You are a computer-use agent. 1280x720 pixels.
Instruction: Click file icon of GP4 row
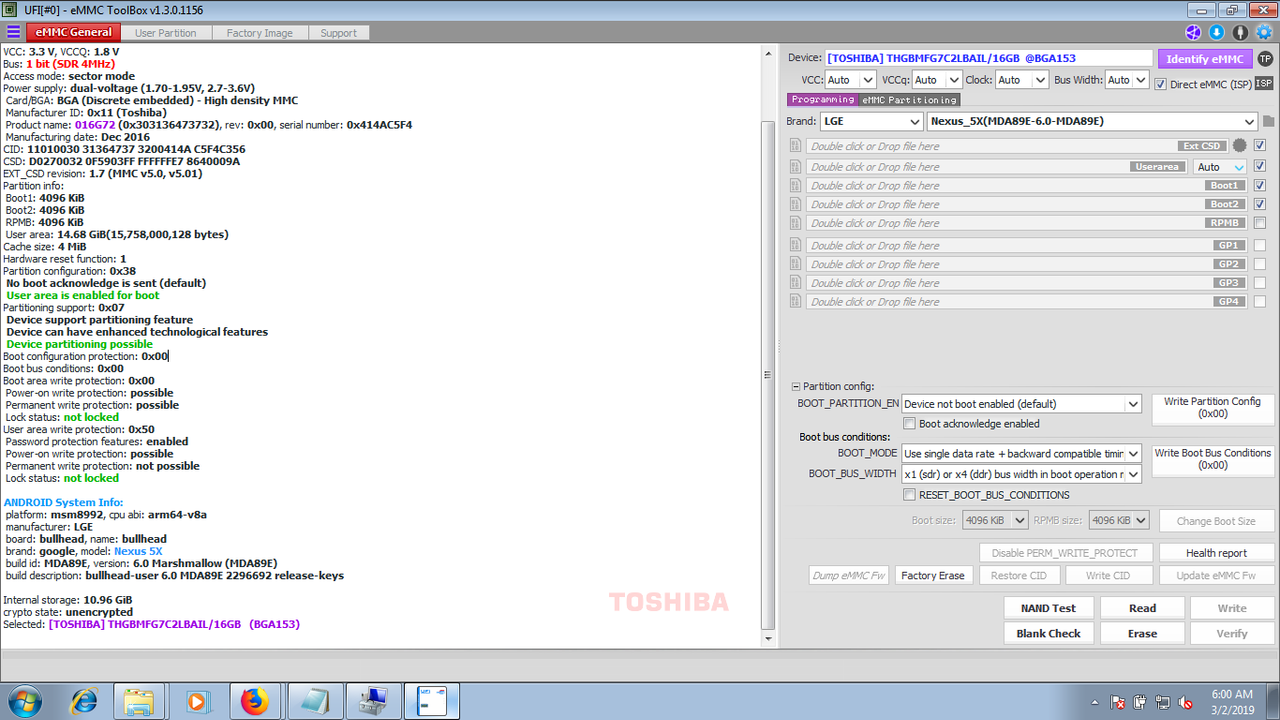pos(796,301)
